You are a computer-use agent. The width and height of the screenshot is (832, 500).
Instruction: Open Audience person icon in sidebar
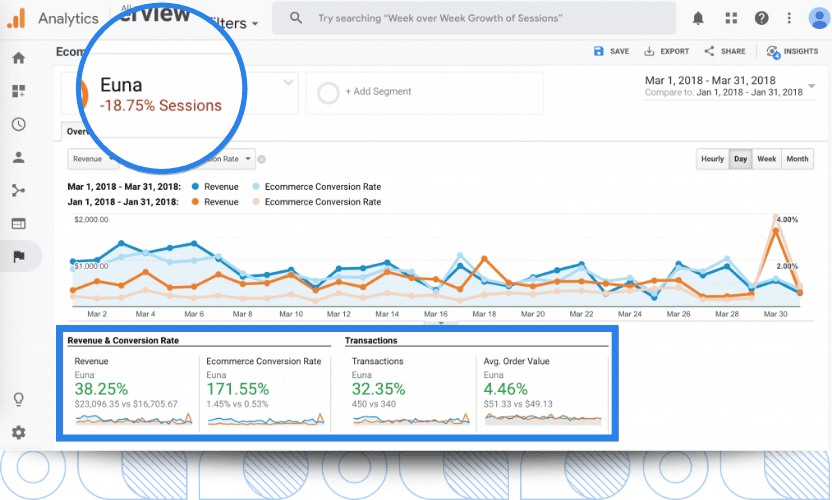coord(19,157)
